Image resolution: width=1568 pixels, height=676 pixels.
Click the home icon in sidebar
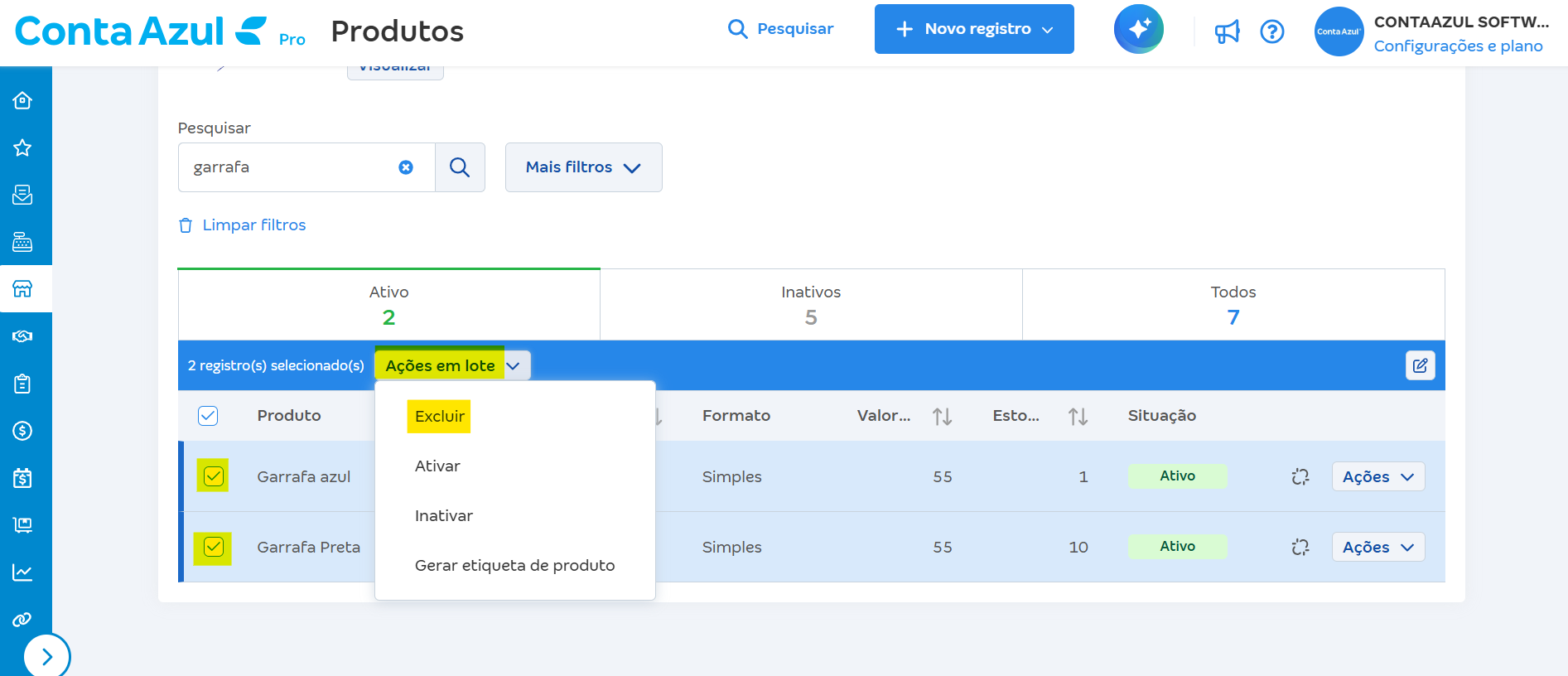(x=22, y=100)
